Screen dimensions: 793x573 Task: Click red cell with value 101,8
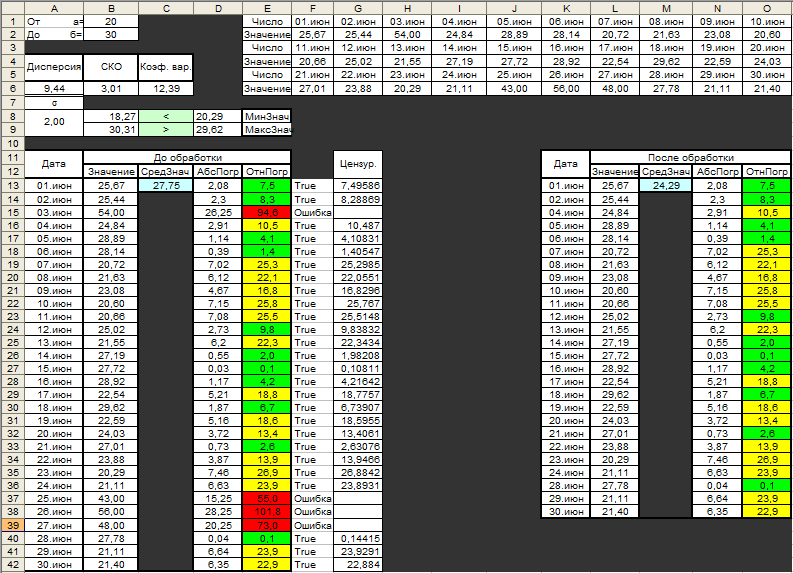pos(267,512)
